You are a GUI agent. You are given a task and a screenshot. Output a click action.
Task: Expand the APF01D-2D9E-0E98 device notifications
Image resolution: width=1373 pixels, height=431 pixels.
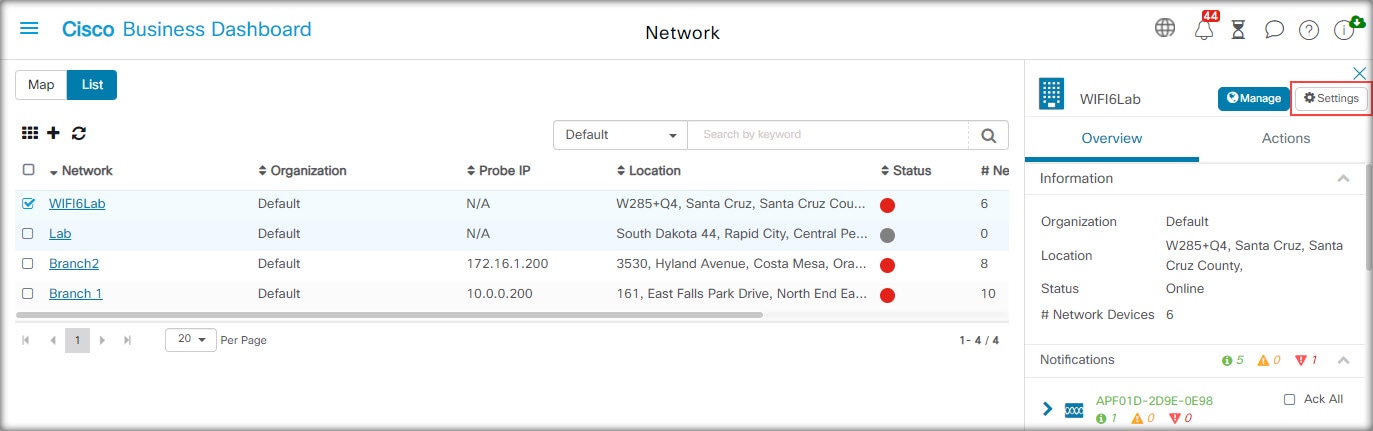pos(1048,408)
